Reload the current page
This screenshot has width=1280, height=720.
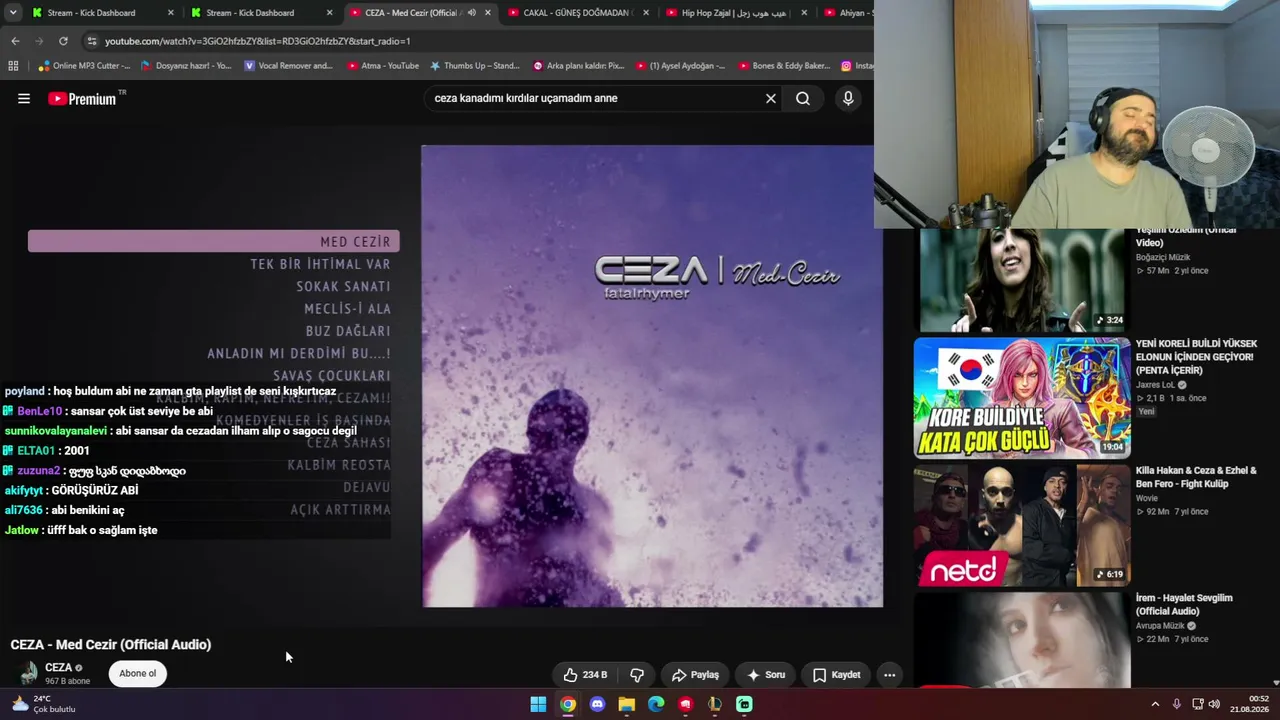[x=63, y=41]
